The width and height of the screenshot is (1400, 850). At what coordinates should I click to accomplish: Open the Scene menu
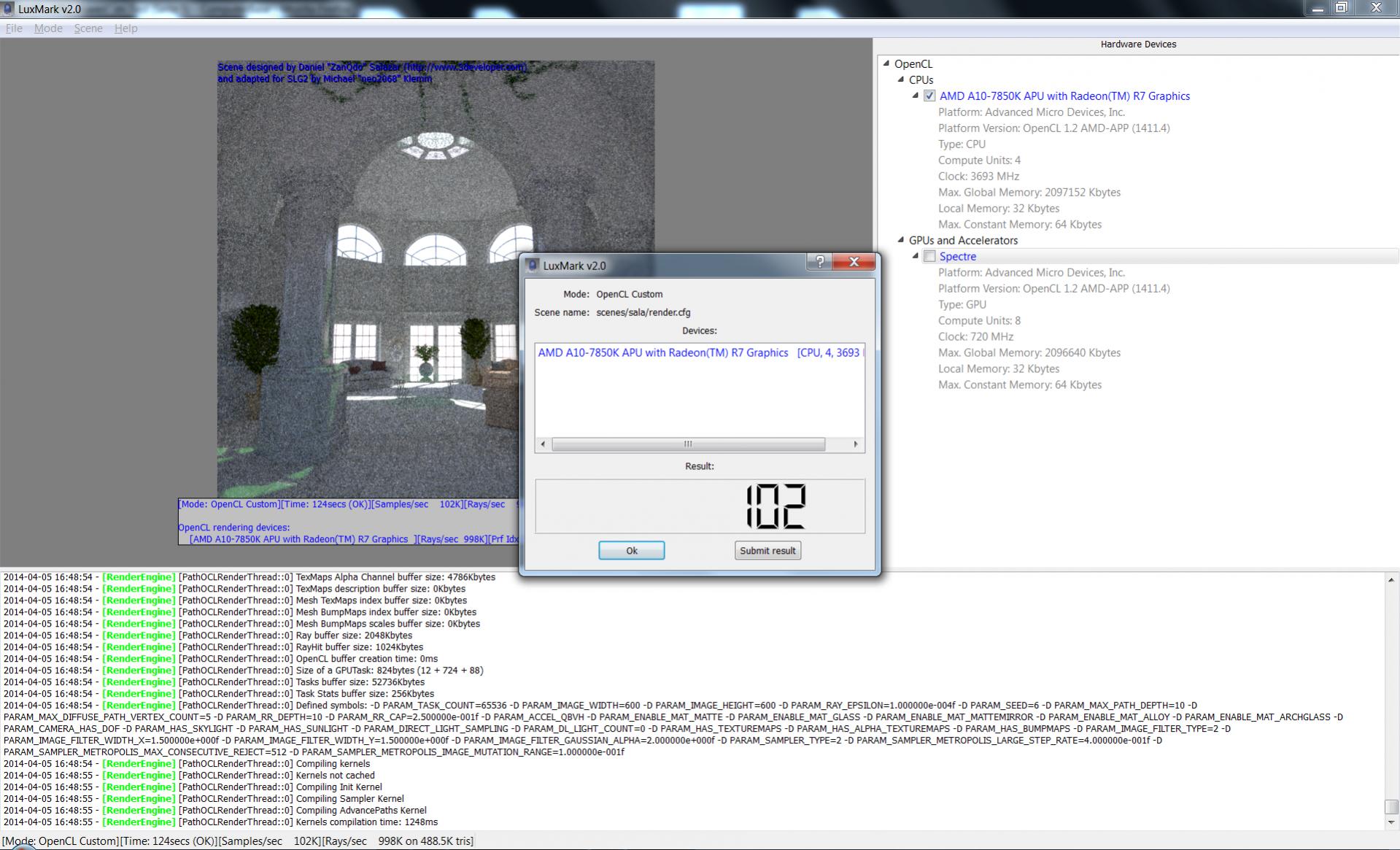88,28
